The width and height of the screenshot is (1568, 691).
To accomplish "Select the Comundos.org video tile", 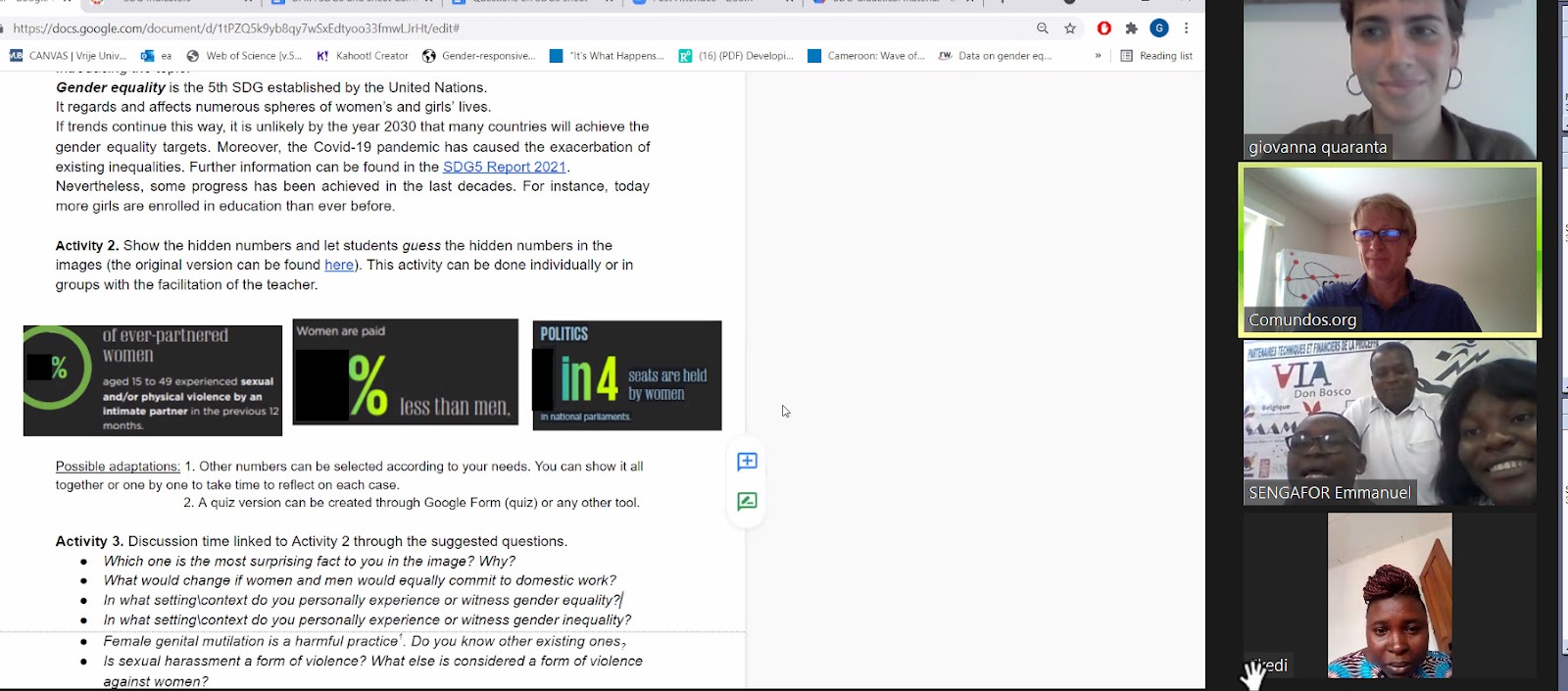I will [x=1390, y=250].
